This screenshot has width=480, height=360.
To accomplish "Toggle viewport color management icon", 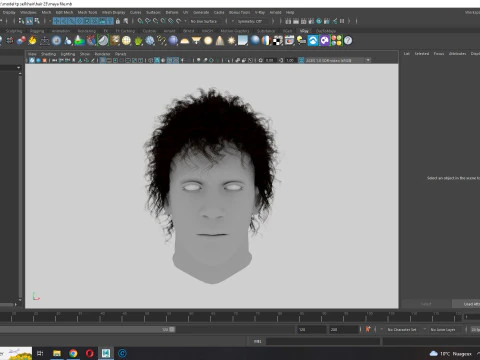I will [x=301, y=60].
